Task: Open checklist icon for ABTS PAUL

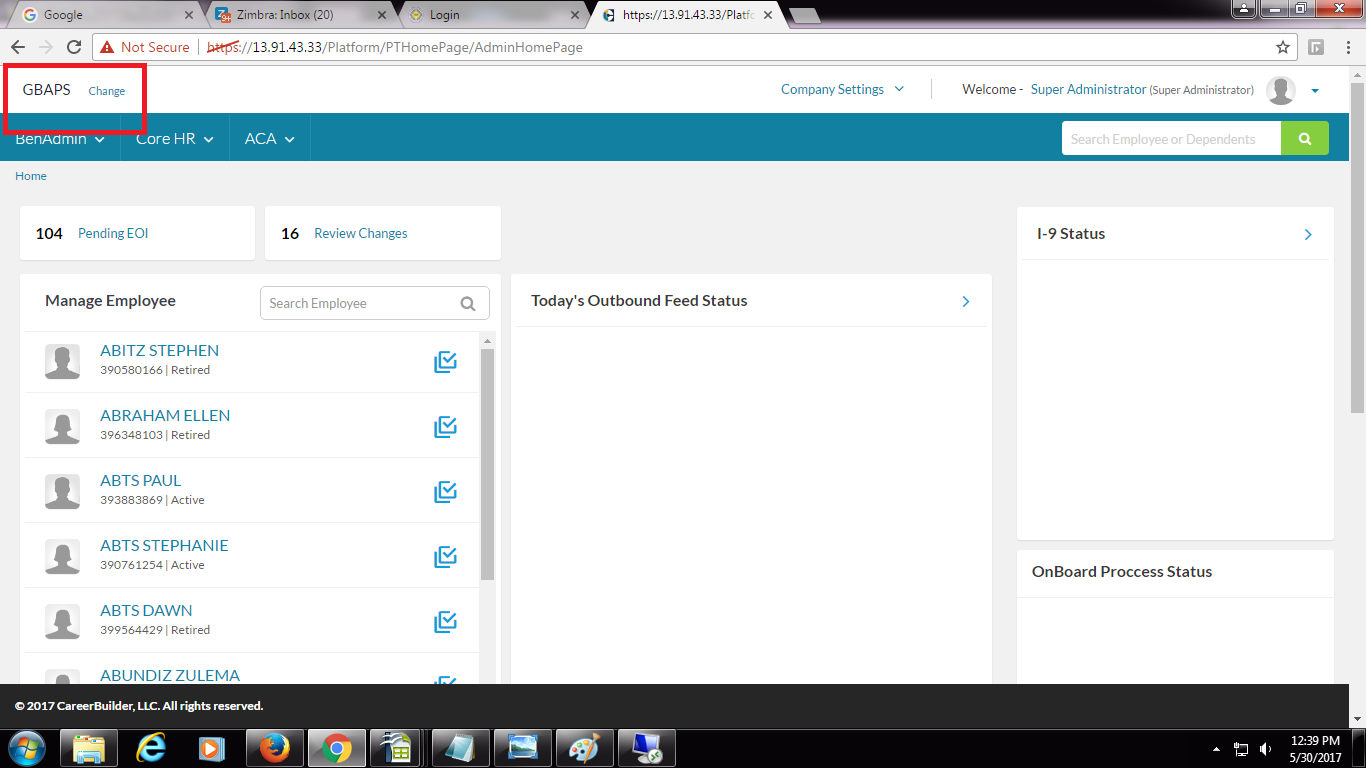Action: [x=445, y=492]
